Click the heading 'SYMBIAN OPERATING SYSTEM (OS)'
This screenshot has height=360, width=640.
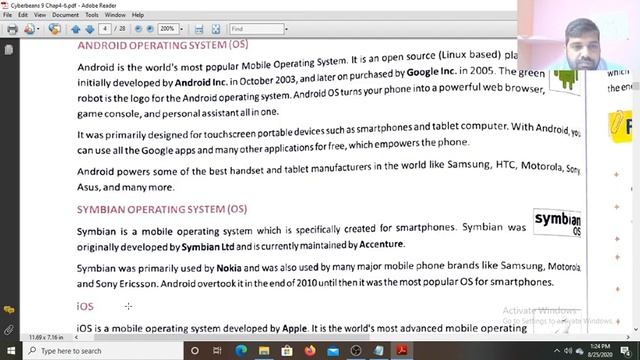[162, 209]
